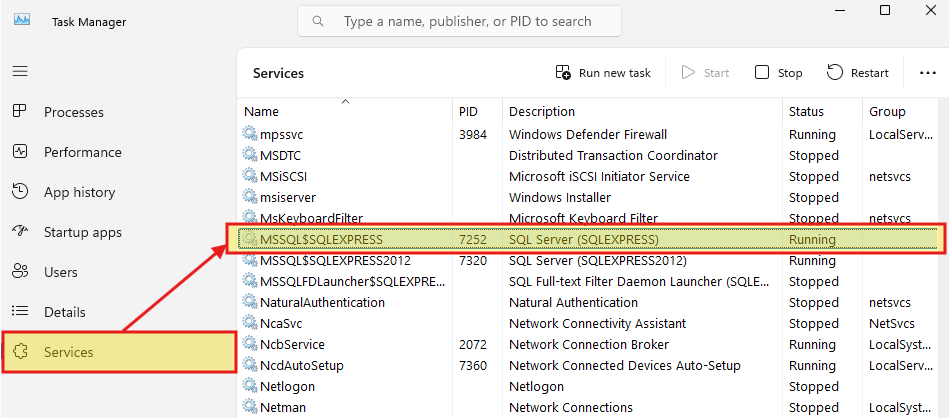The width and height of the screenshot is (949, 418).
Task: Sort by the Status column header
Action: point(806,111)
